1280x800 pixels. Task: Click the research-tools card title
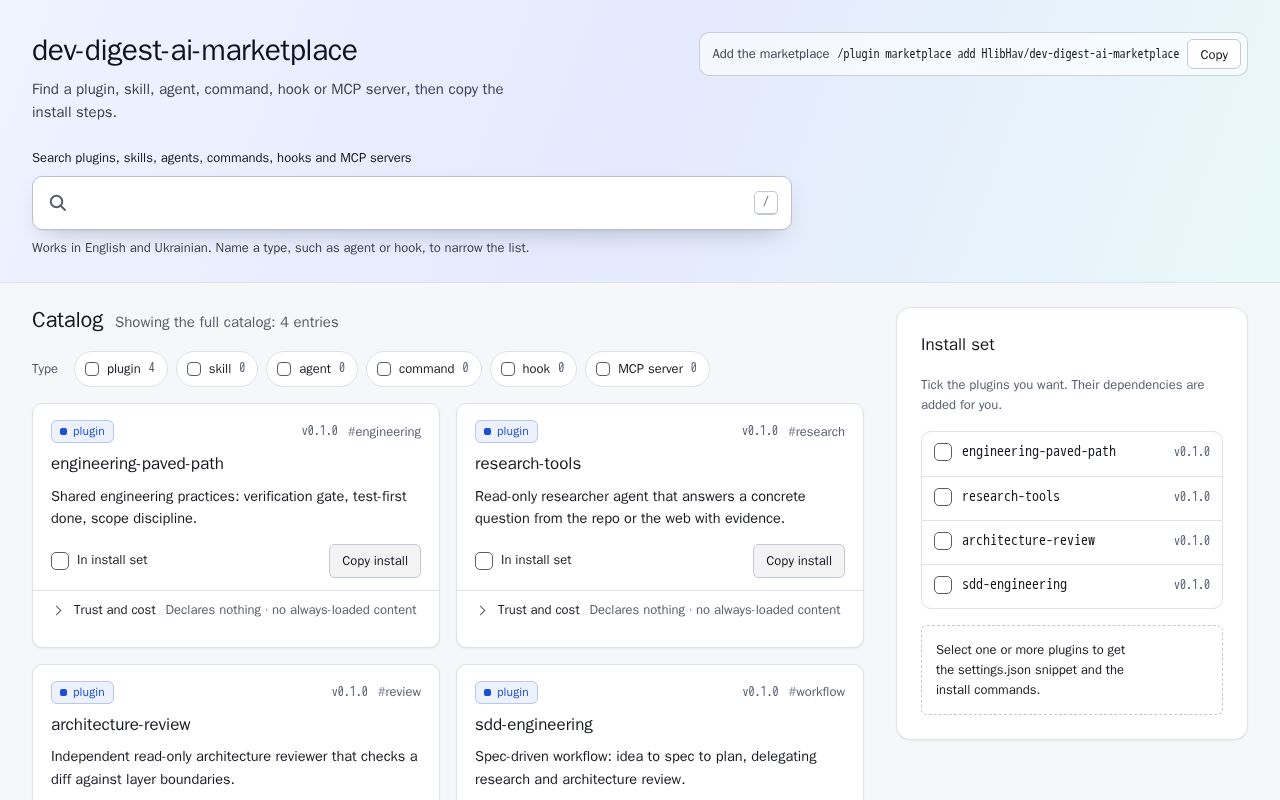coord(528,464)
